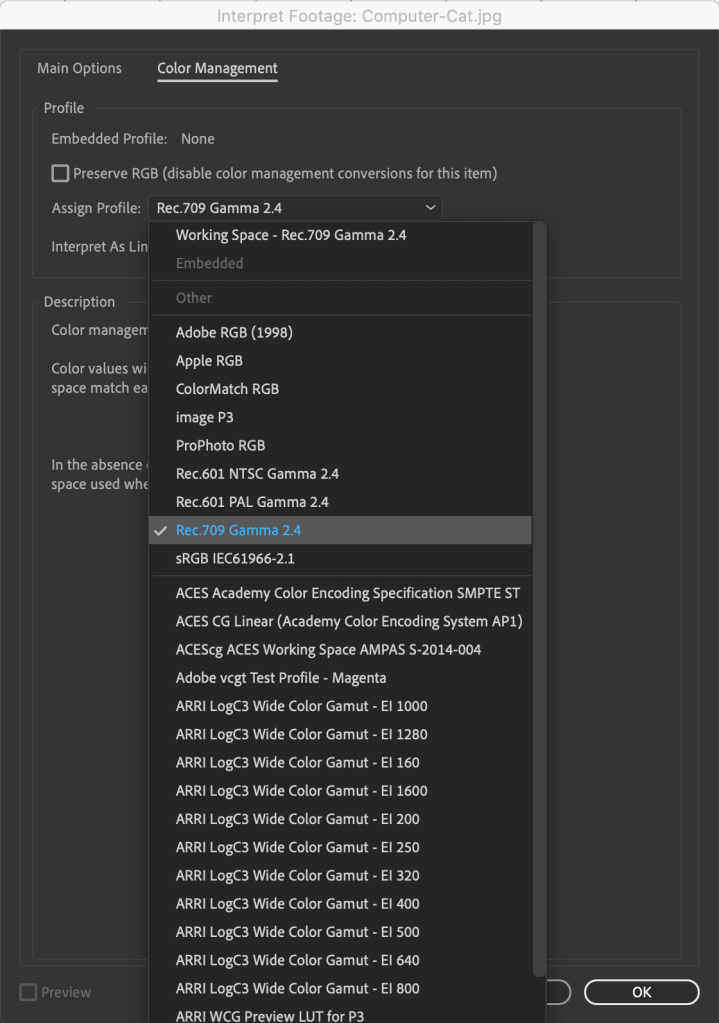Select ACES CG Linear profile
The height and width of the screenshot is (1023, 719).
coord(349,621)
